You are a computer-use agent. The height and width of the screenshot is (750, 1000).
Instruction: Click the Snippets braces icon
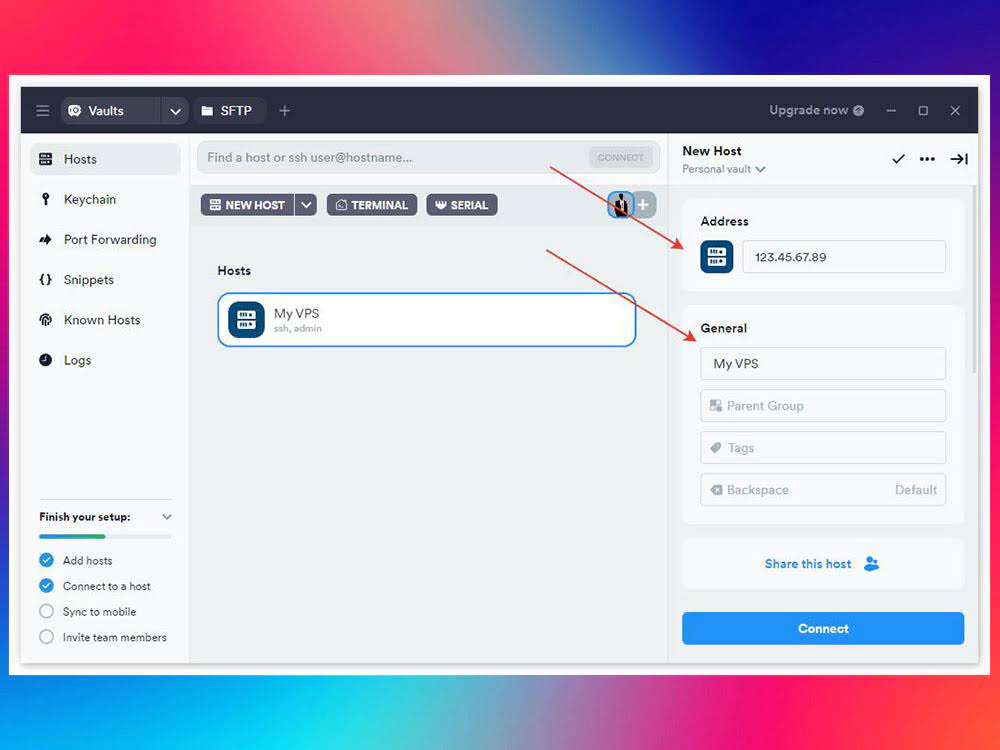tap(45, 279)
